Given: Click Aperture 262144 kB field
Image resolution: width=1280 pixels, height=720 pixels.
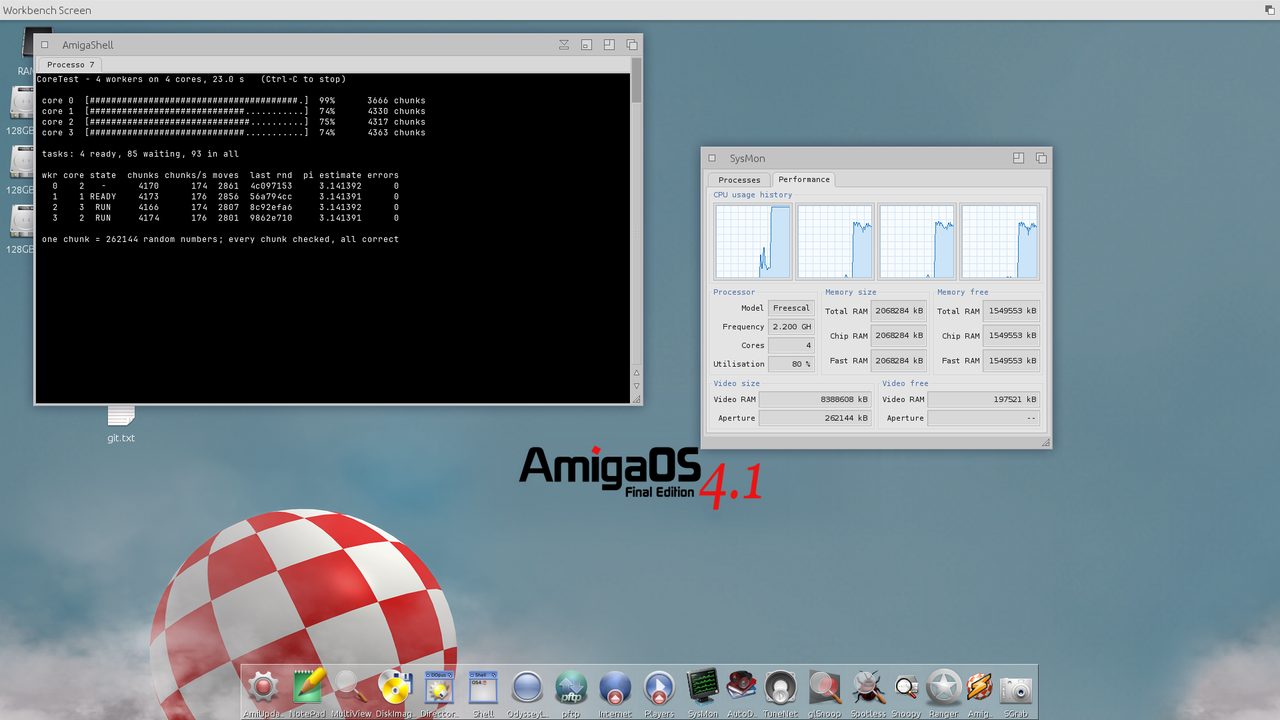Looking at the screenshot, I should [815, 418].
